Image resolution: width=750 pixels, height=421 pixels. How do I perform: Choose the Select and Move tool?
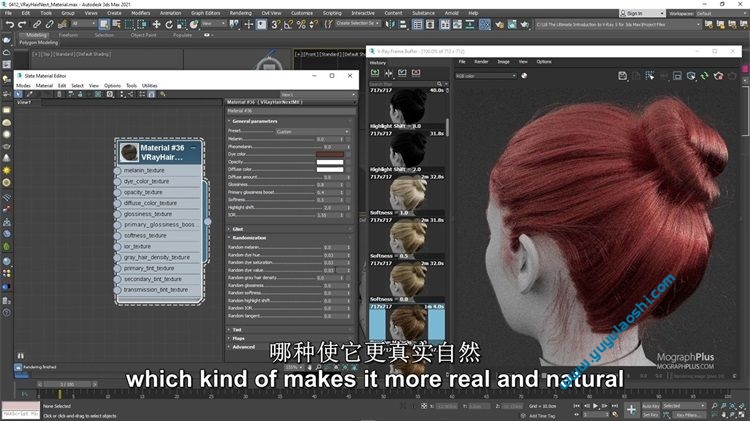pyautogui.click(x=156, y=24)
